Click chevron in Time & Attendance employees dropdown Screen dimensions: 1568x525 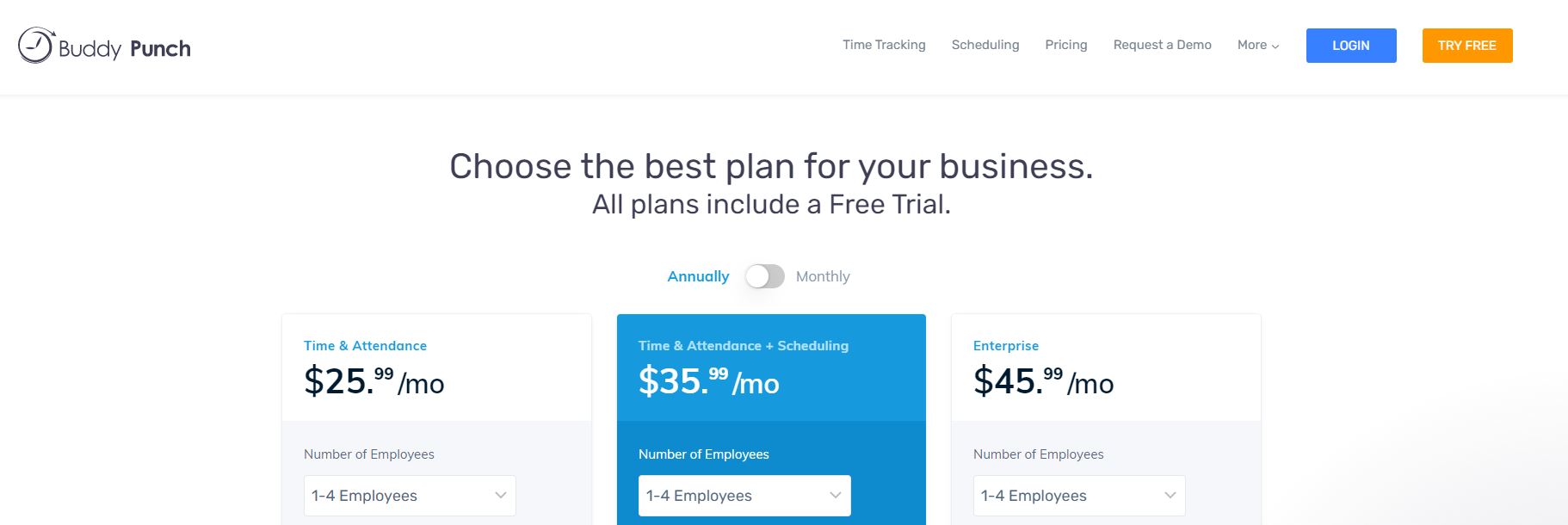501,496
